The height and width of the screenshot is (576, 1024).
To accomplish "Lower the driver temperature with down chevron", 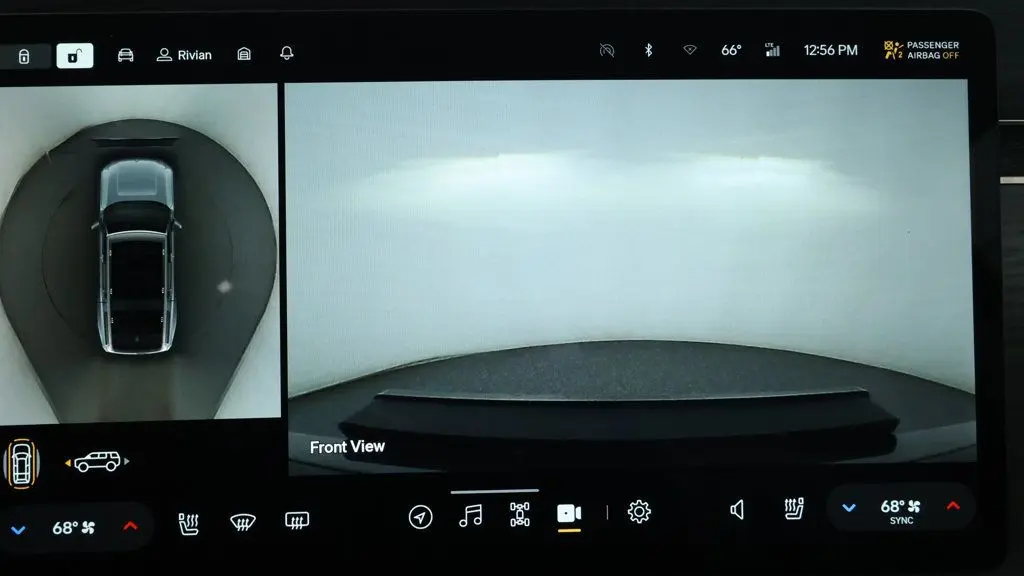I will (18, 530).
